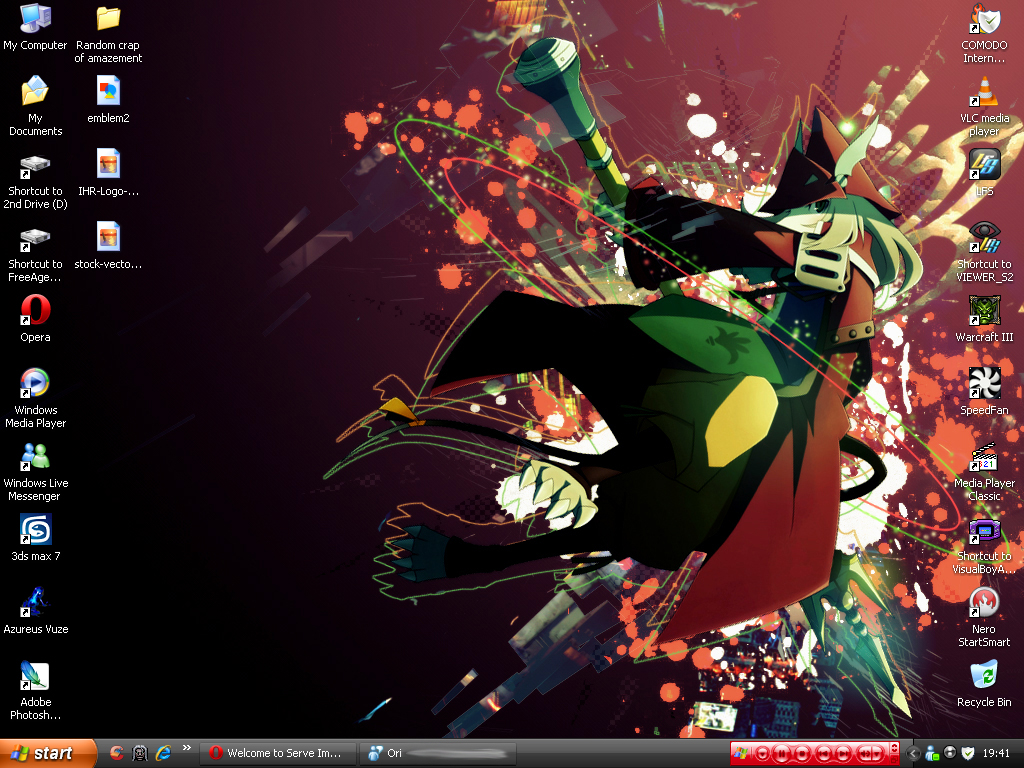This screenshot has width=1024, height=768.
Task: Skip to next track on media toolbar
Action: pos(843,754)
